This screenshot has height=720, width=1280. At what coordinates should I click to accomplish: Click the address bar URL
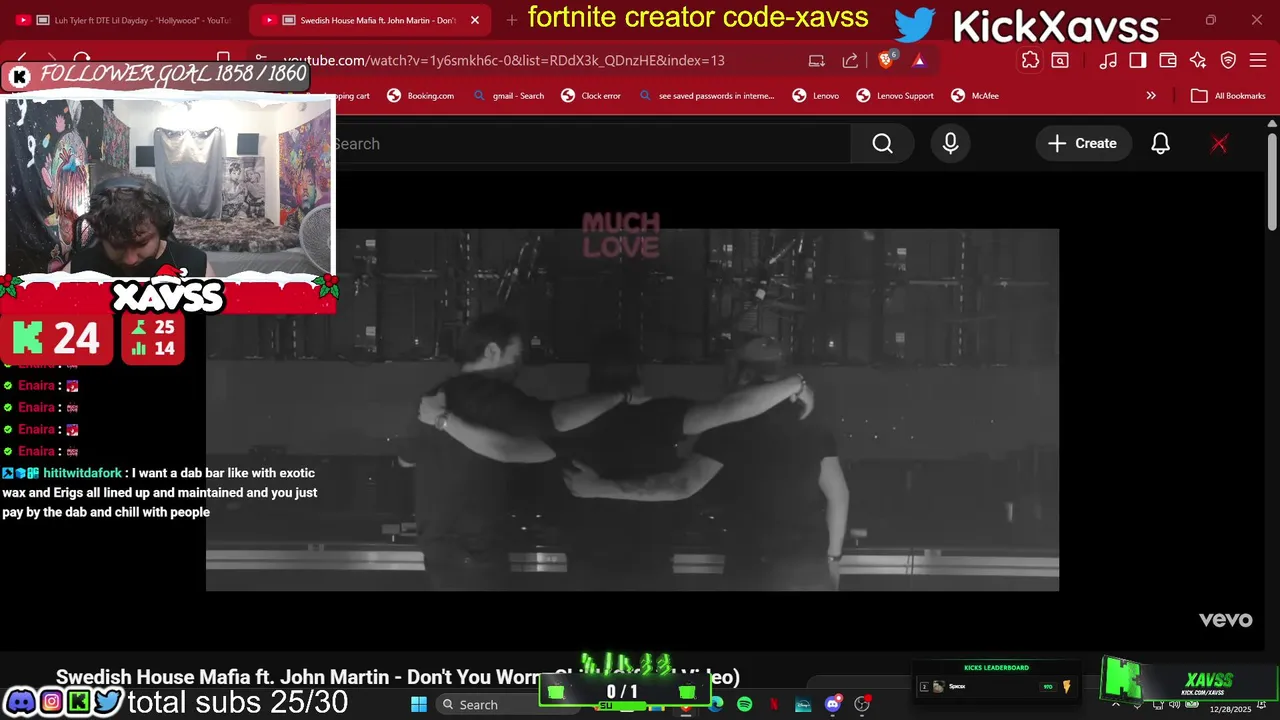pyautogui.click(x=503, y=60)
